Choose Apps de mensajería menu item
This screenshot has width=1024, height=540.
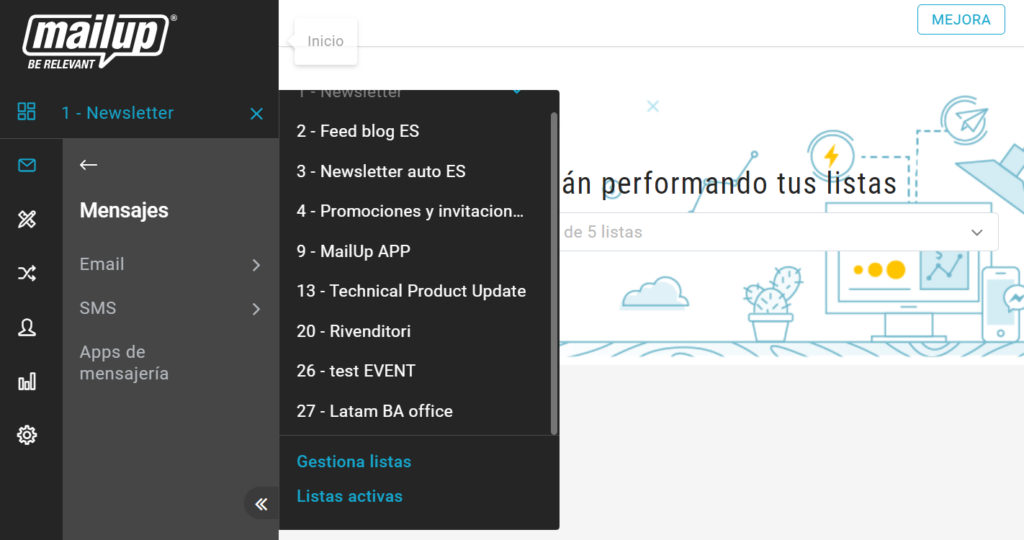pos(124,363)
